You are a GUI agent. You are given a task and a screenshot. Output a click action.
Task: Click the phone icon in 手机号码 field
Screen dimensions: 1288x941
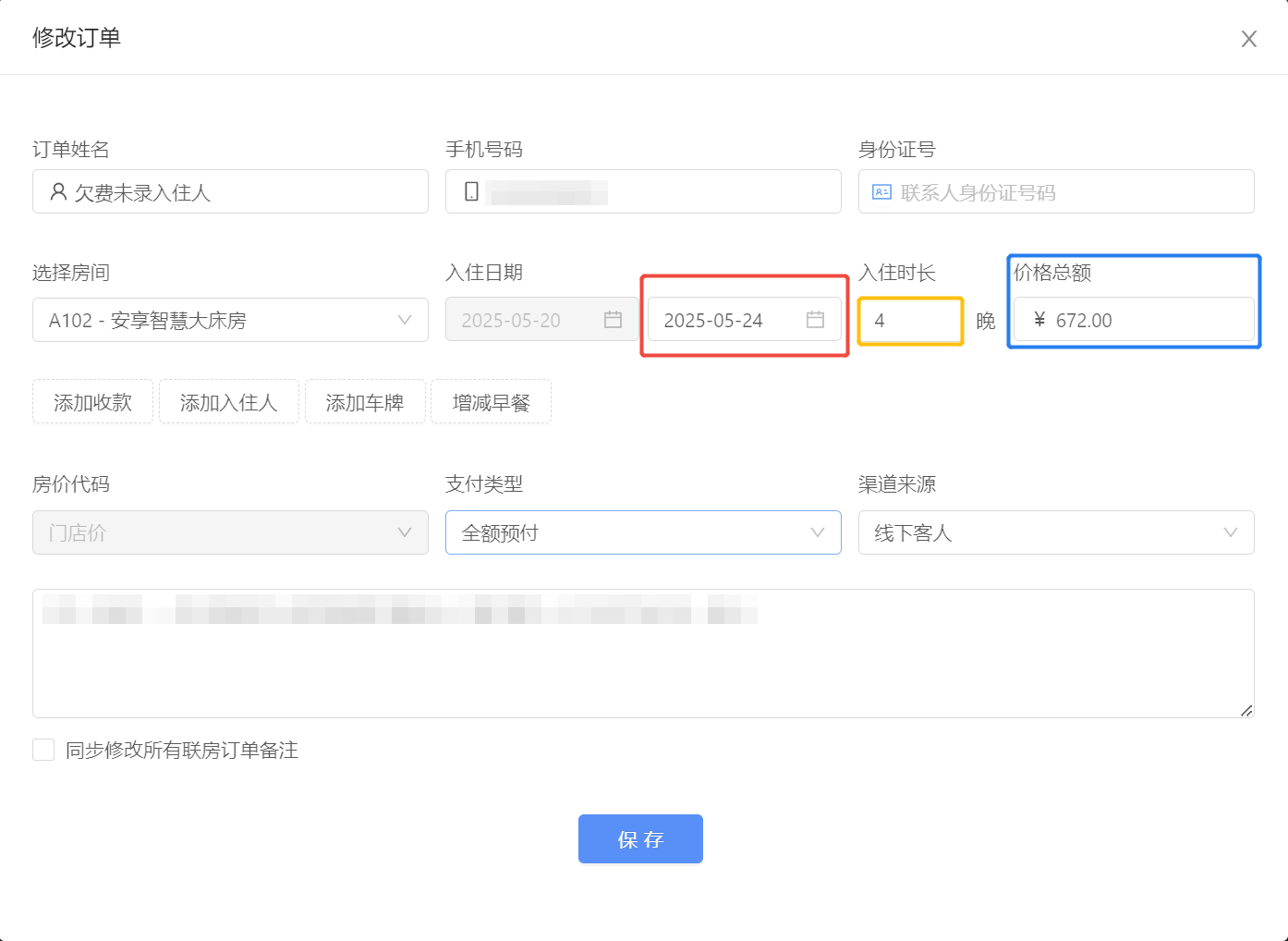pyautogui.click(x=471, y=191)
